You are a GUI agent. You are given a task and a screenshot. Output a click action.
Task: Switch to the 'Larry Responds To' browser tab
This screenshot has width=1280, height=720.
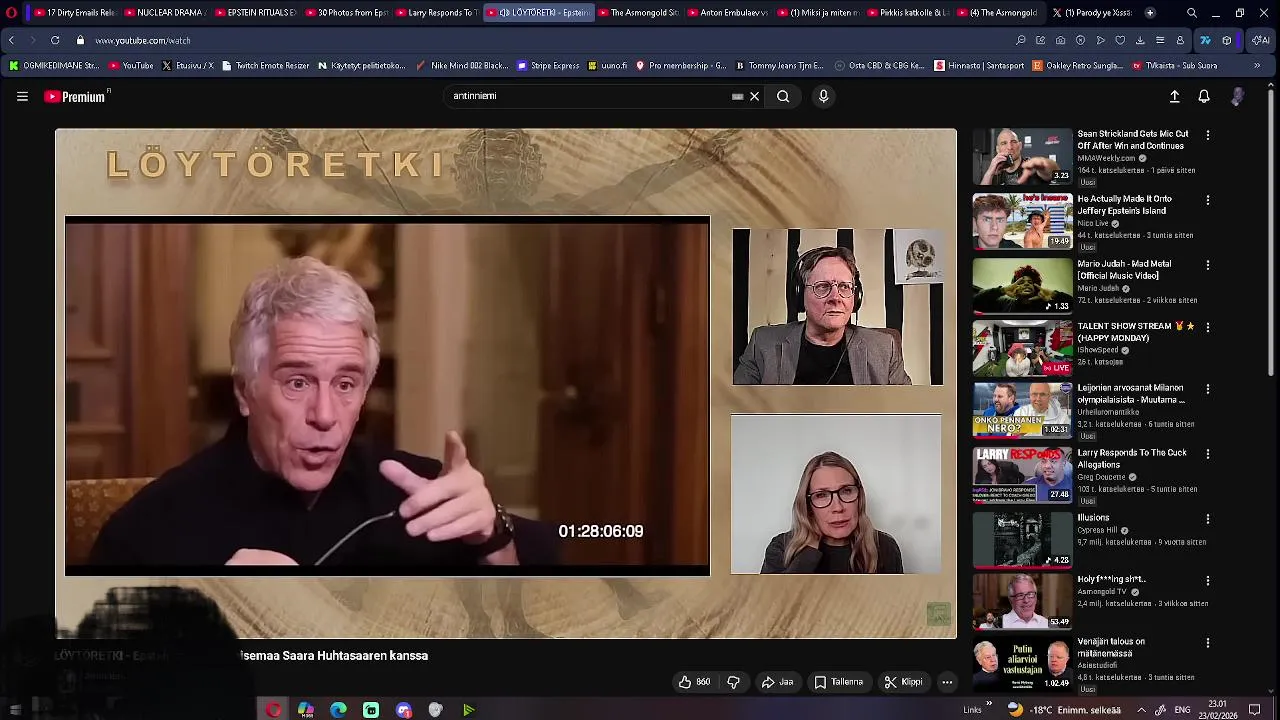pos(435,13)
